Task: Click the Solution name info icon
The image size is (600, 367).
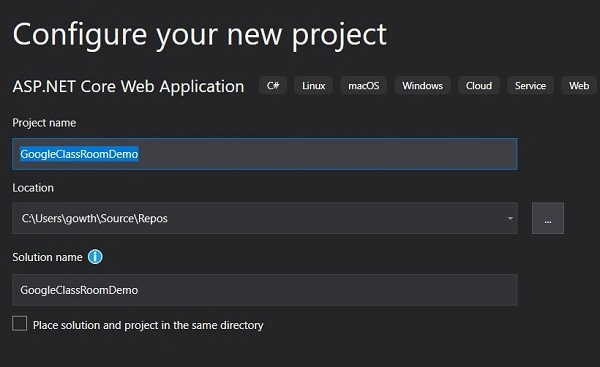Action: point(95,257)
